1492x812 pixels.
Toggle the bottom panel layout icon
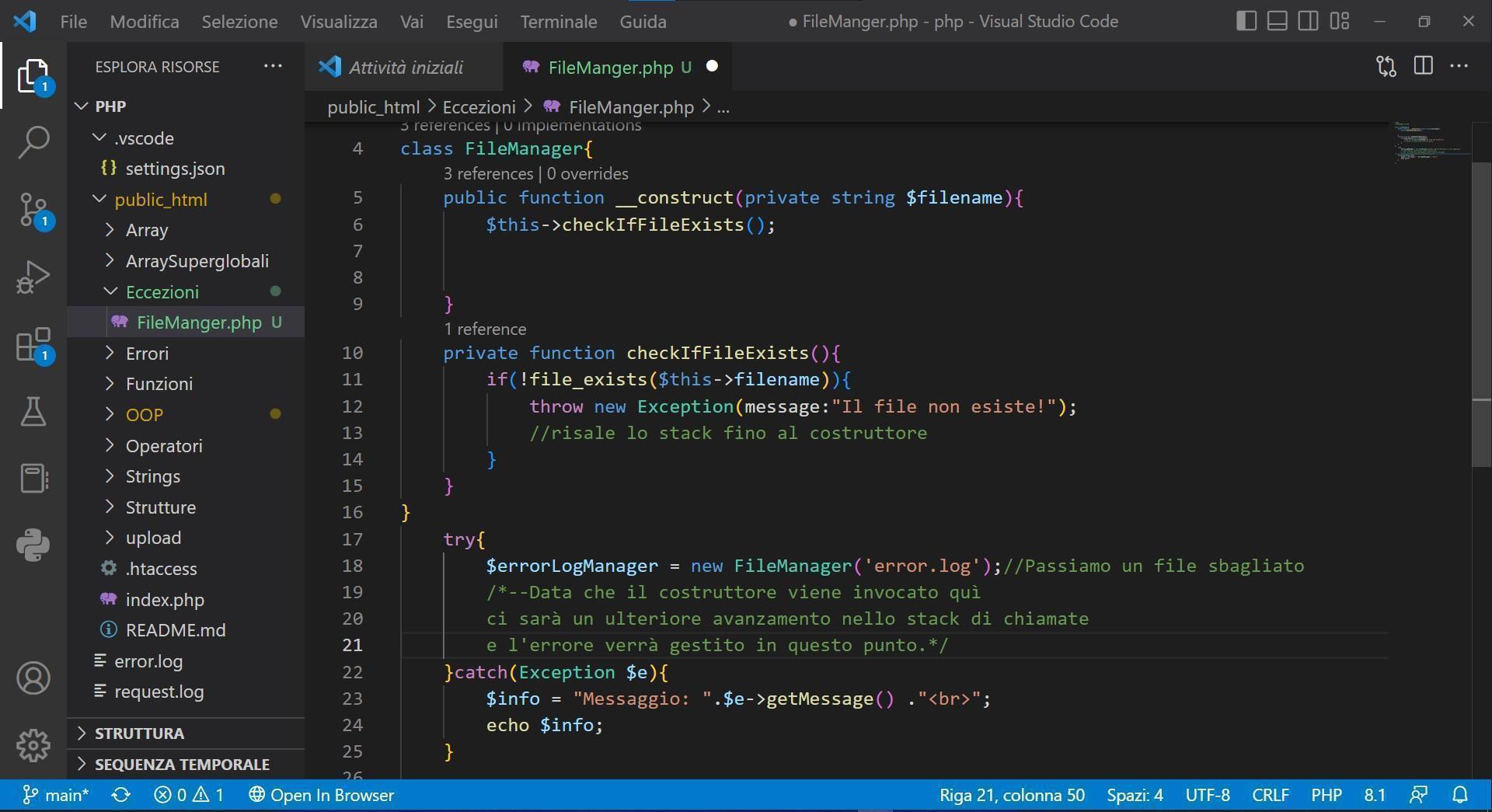coord(1278,21)
